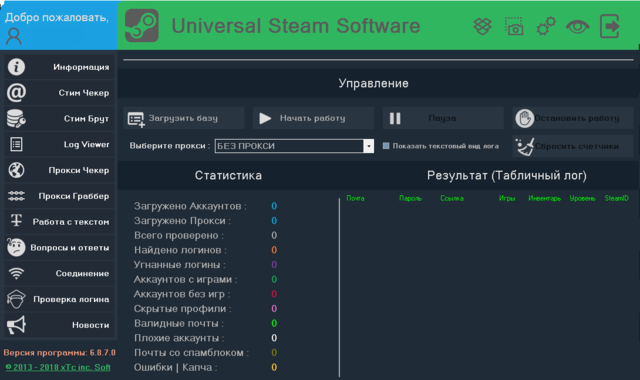Click the Загрузить базу button

coord(184,118)
